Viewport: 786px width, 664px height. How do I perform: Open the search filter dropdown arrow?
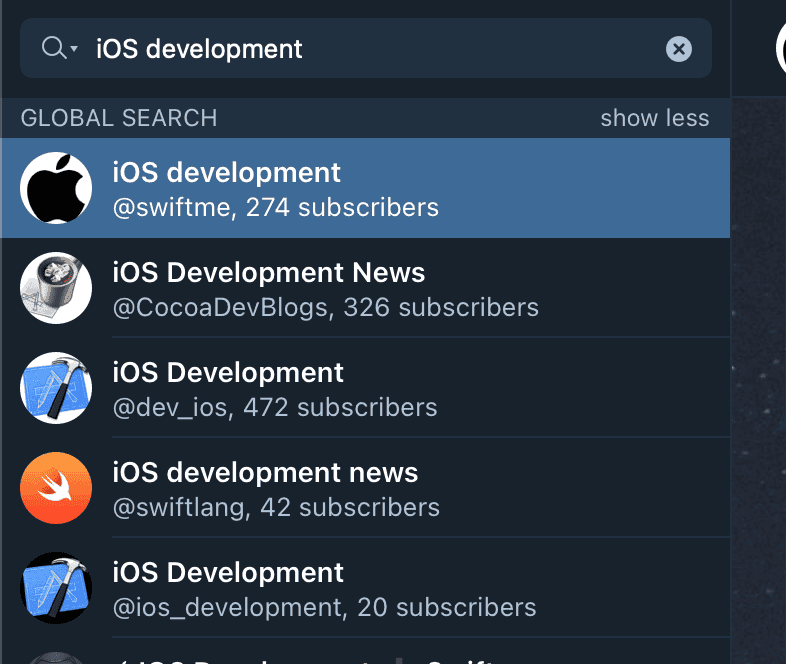73,49
